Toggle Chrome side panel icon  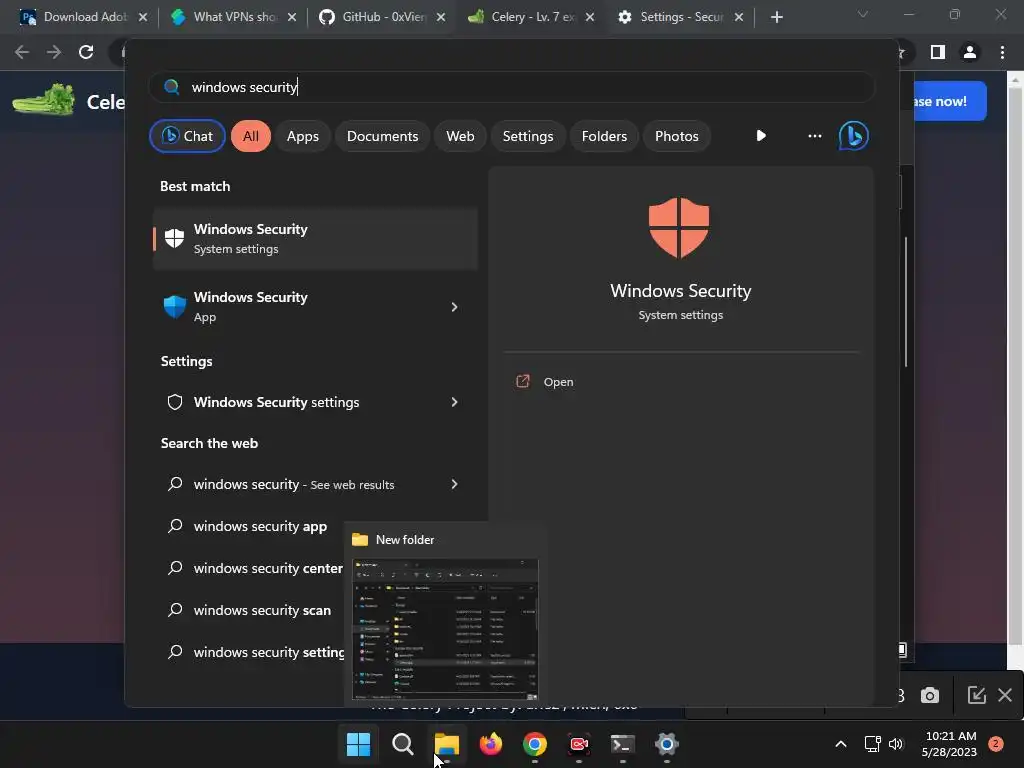click(938, 52)
